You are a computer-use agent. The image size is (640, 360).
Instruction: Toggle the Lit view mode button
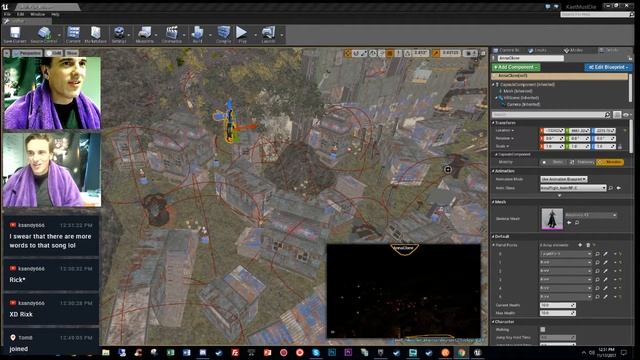click(x=54, y=53)
